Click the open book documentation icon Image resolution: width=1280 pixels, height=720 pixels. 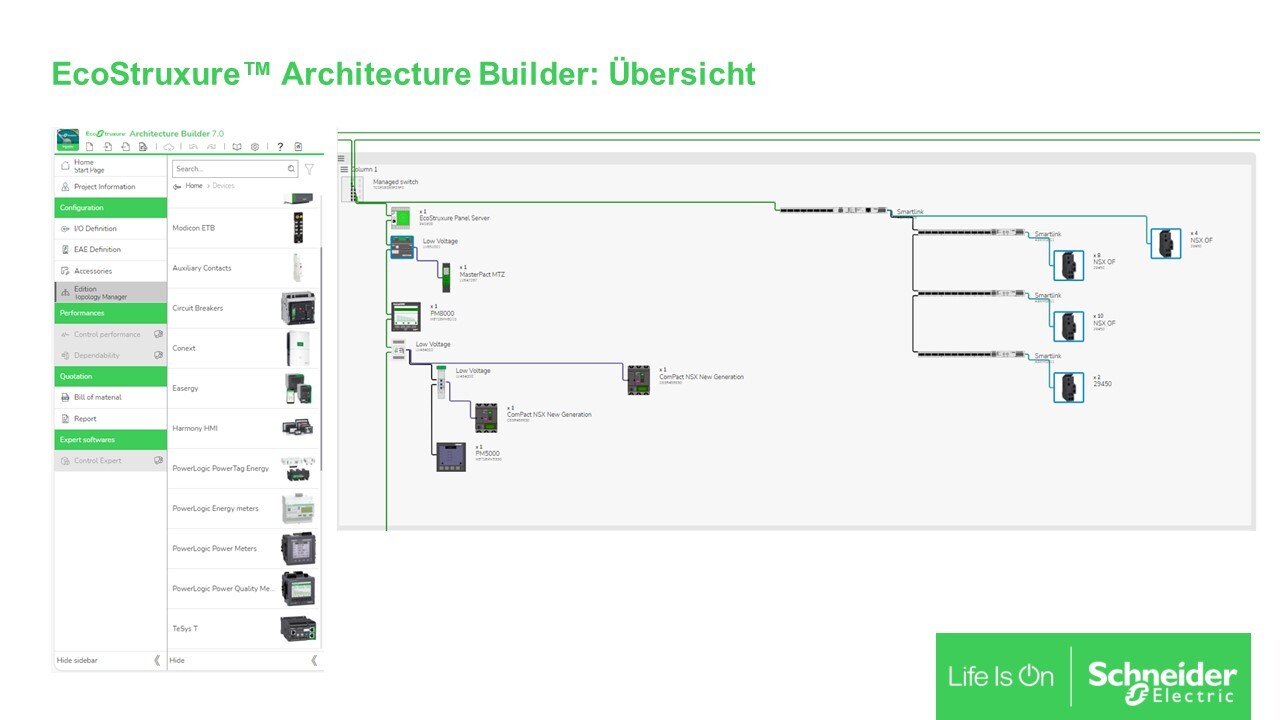pyautogui.click(x=237, y=147)
